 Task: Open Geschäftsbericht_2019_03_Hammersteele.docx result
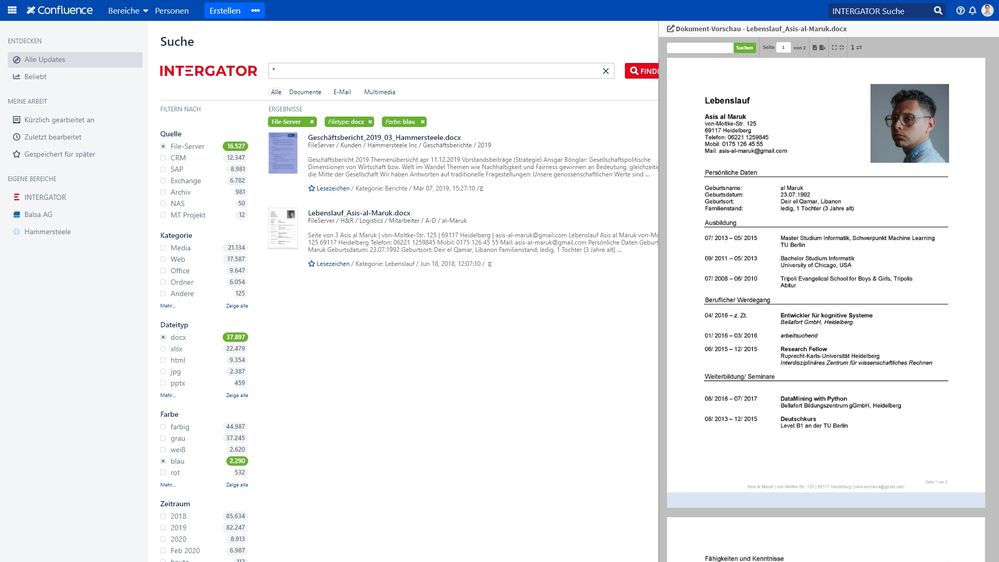coord(384,137)
